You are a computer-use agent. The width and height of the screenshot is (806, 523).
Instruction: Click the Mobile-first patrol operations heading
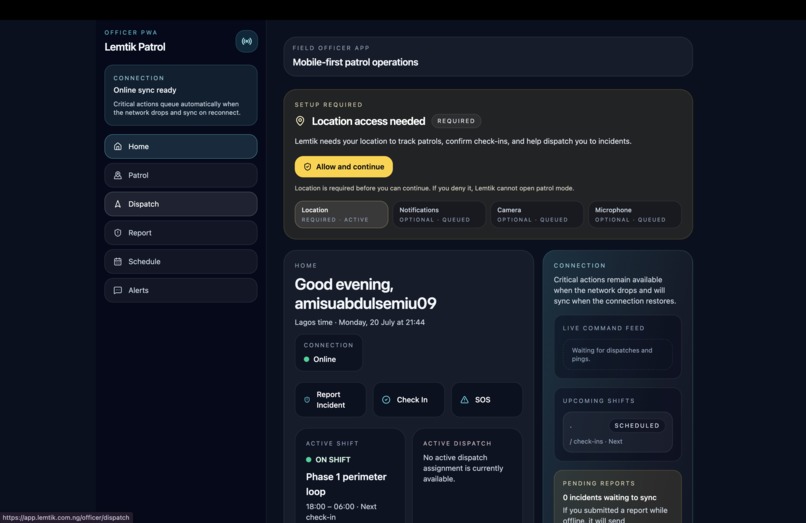355,62
